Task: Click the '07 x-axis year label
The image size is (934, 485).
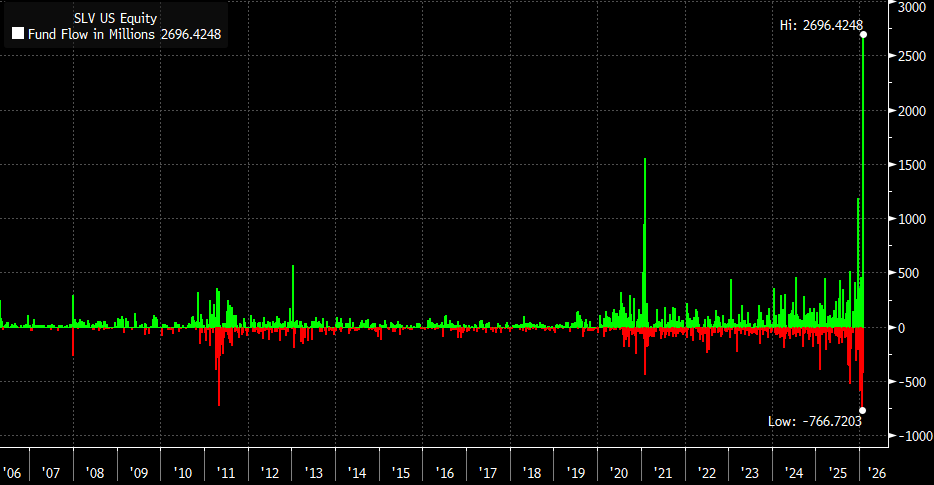Action: [x=51, y=473]
